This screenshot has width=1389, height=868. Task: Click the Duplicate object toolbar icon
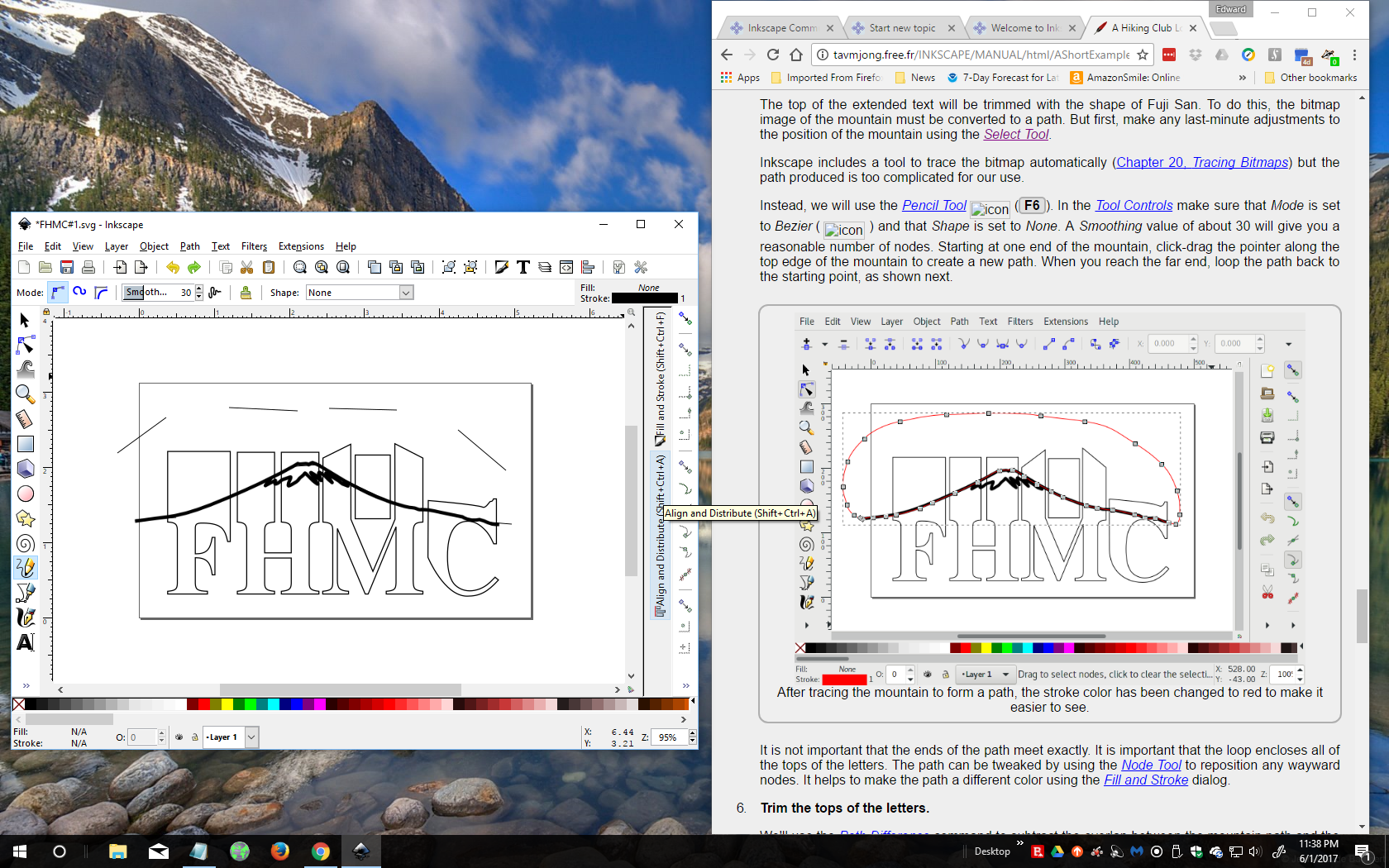click(374, 267)
